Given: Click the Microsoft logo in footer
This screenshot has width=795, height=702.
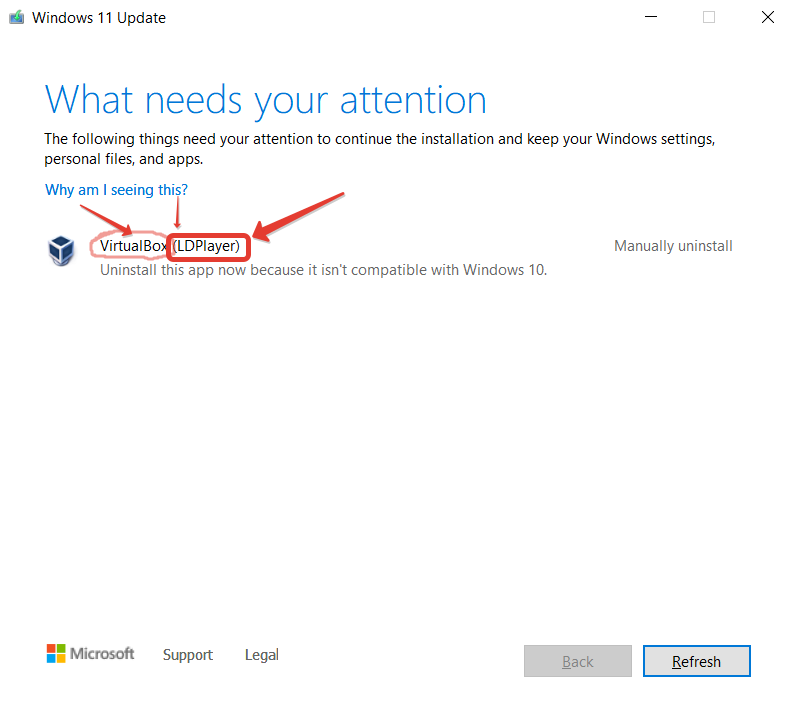Looking at the screenshot, I should coord(90,653).
